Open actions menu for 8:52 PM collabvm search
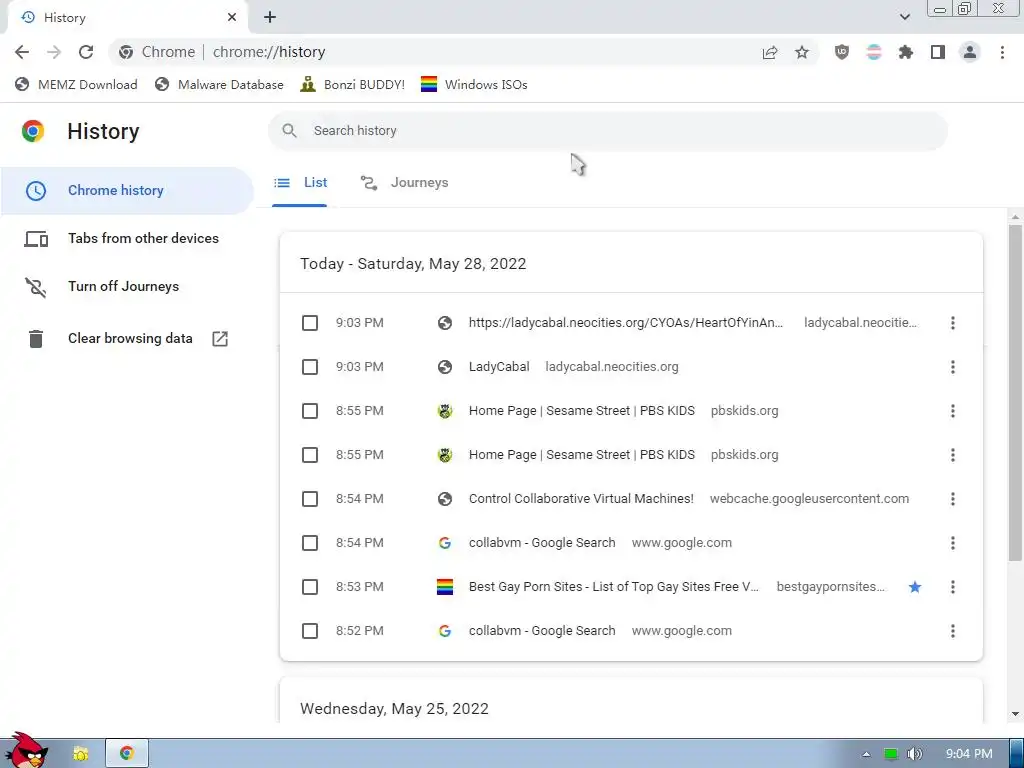The width and height of the screenshot is (1024, 768). (953, 631)
